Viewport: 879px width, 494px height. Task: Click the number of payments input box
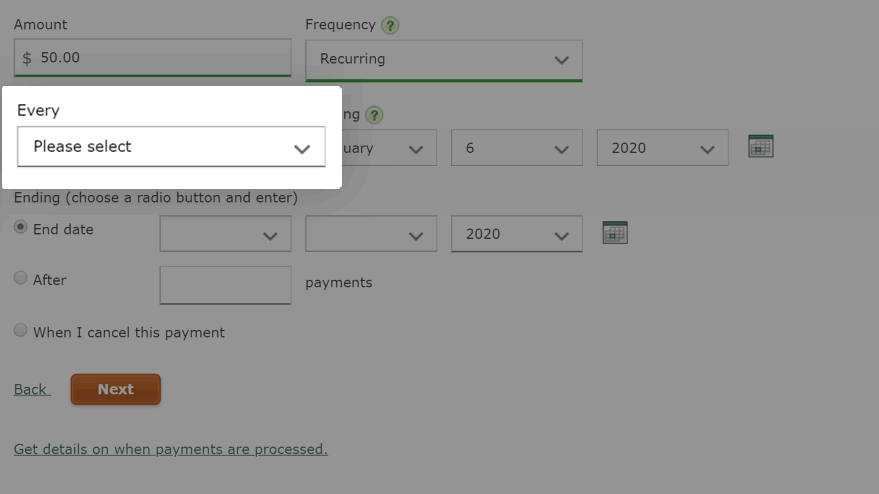coord(225,285)
